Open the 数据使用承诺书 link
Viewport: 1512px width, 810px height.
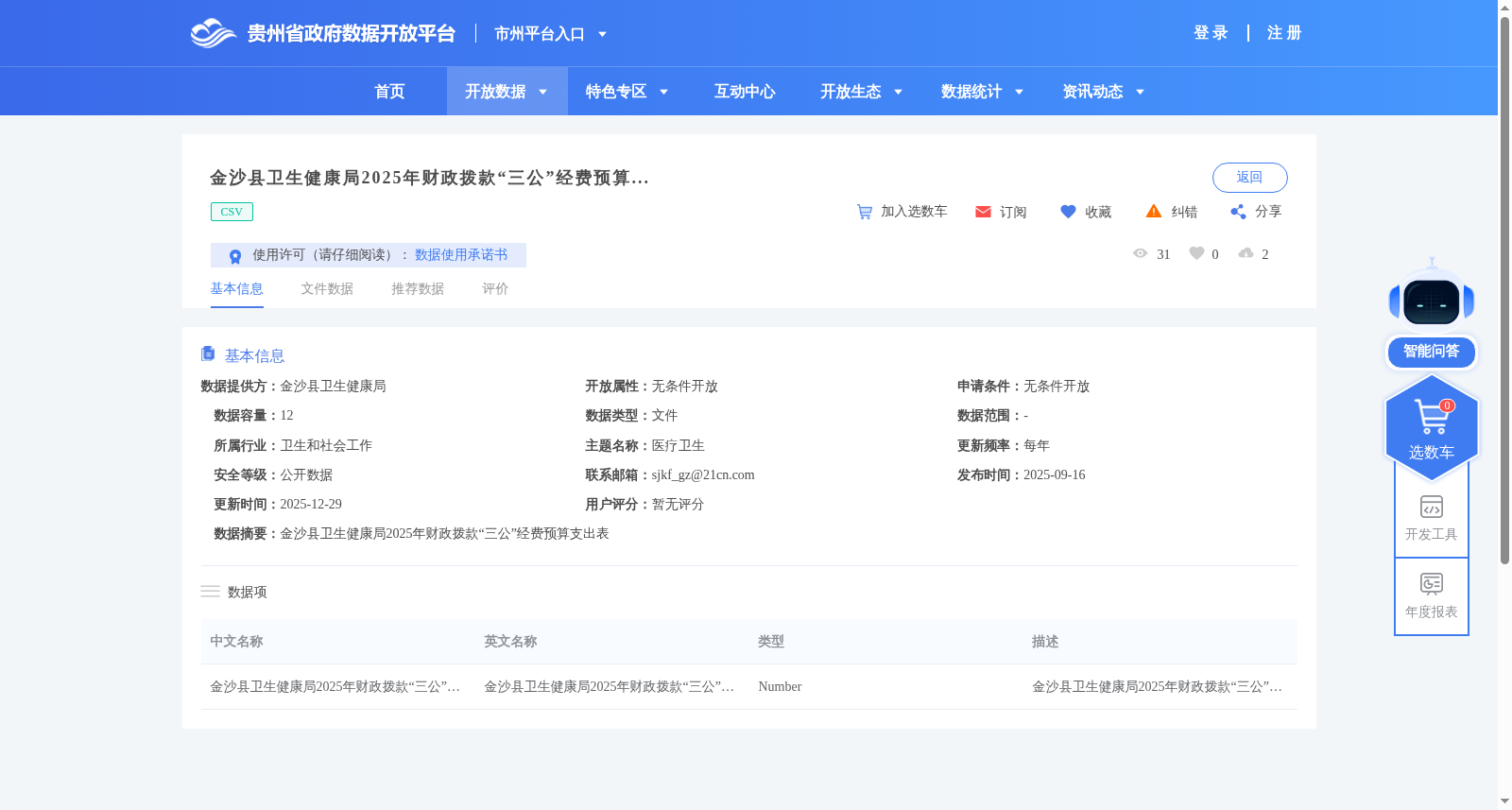coord(461,255)
